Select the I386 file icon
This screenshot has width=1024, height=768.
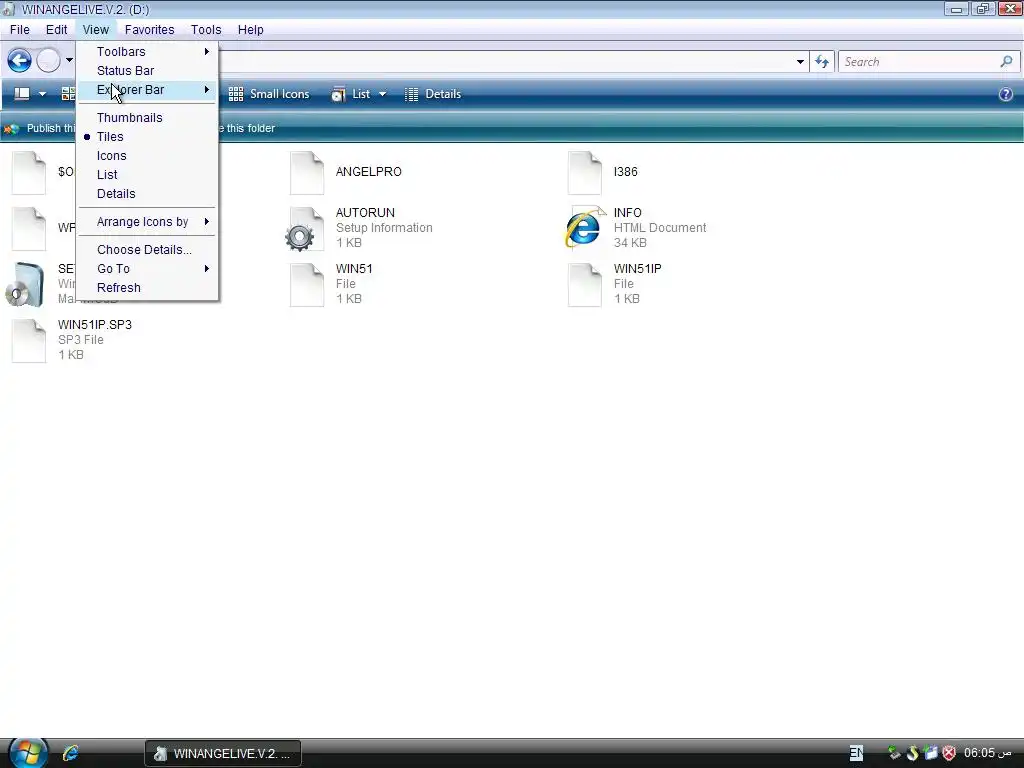pos(584,173)
